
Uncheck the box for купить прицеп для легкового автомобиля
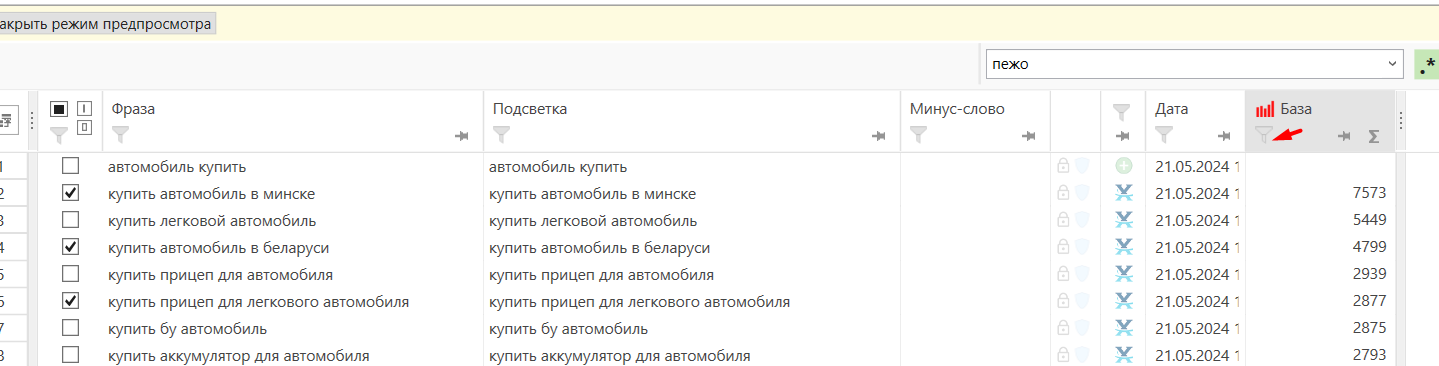pos(70,301)
